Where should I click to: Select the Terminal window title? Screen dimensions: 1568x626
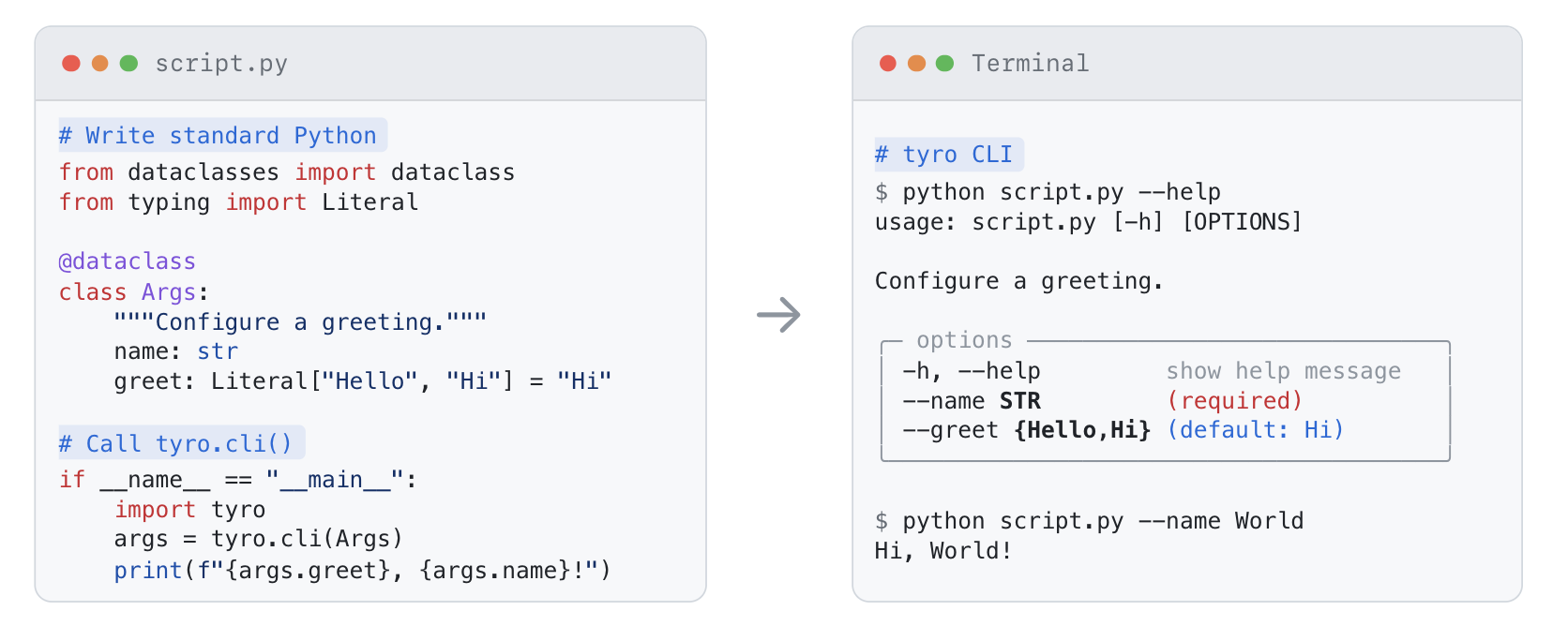[1030, 63]
